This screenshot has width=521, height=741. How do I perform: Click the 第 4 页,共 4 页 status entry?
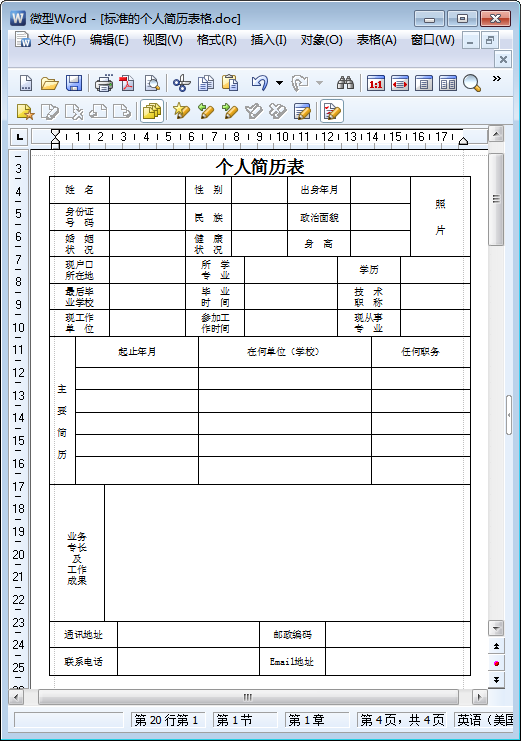tap(401, 720)
